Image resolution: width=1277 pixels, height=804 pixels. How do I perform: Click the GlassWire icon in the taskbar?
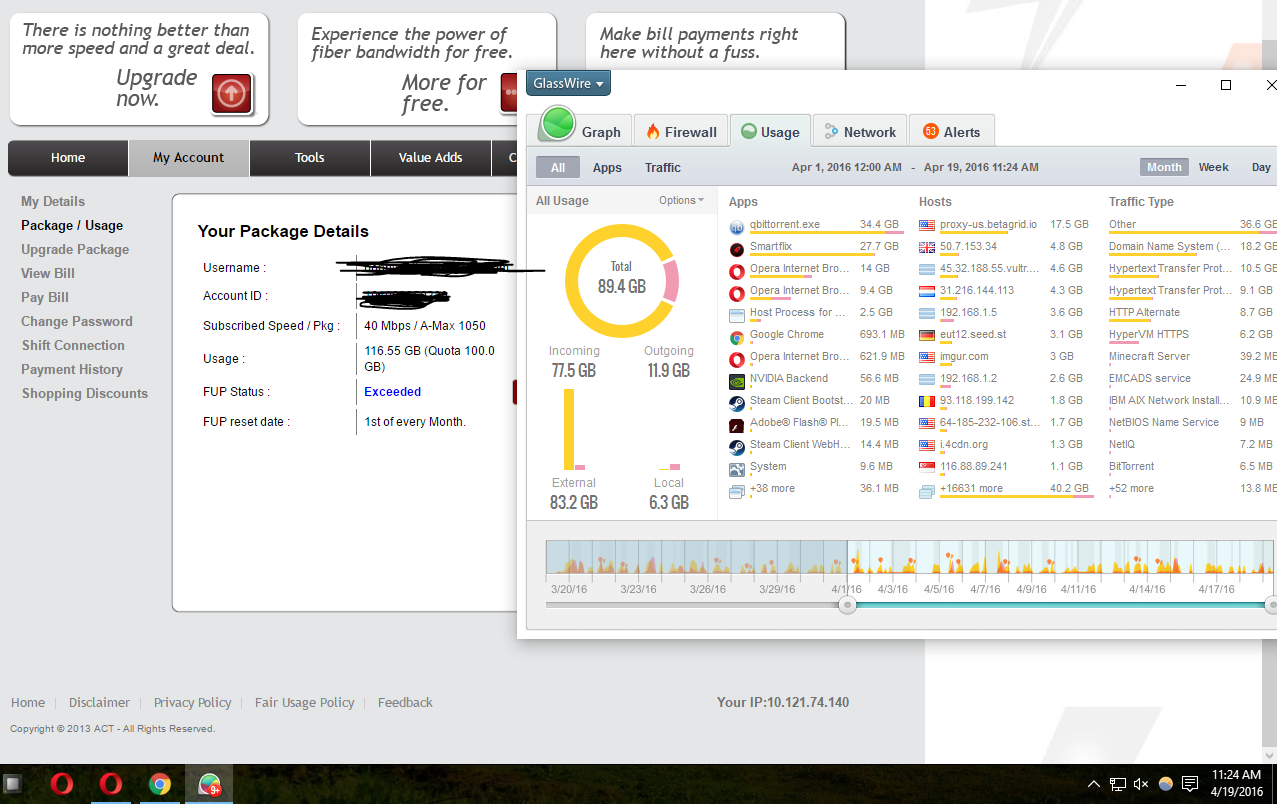pos(209,784)
